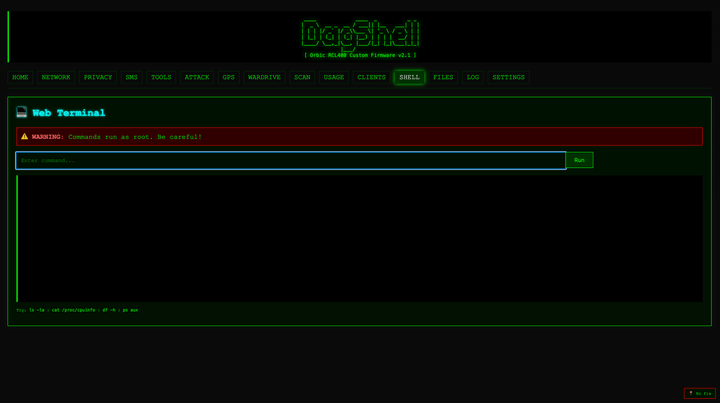720x403 pixels.
Task: Open the CLIENTS tab
Action: point(371,77)
